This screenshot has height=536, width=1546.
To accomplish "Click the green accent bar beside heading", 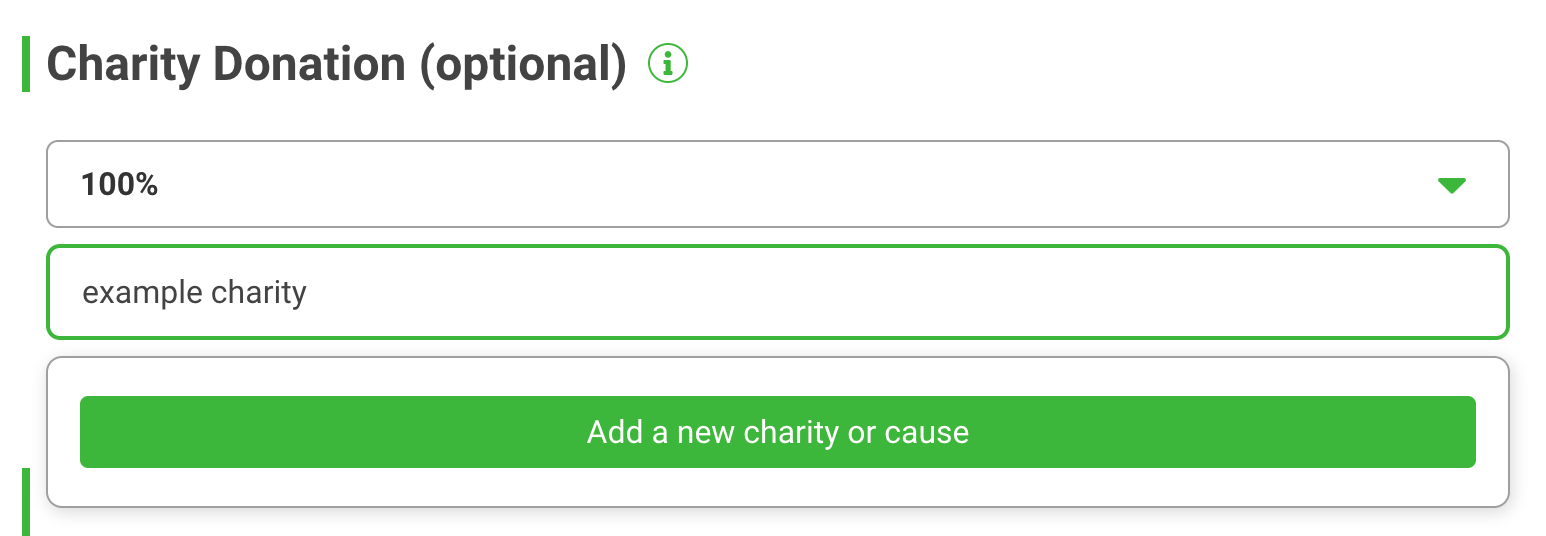I will [x=26, y=64].
